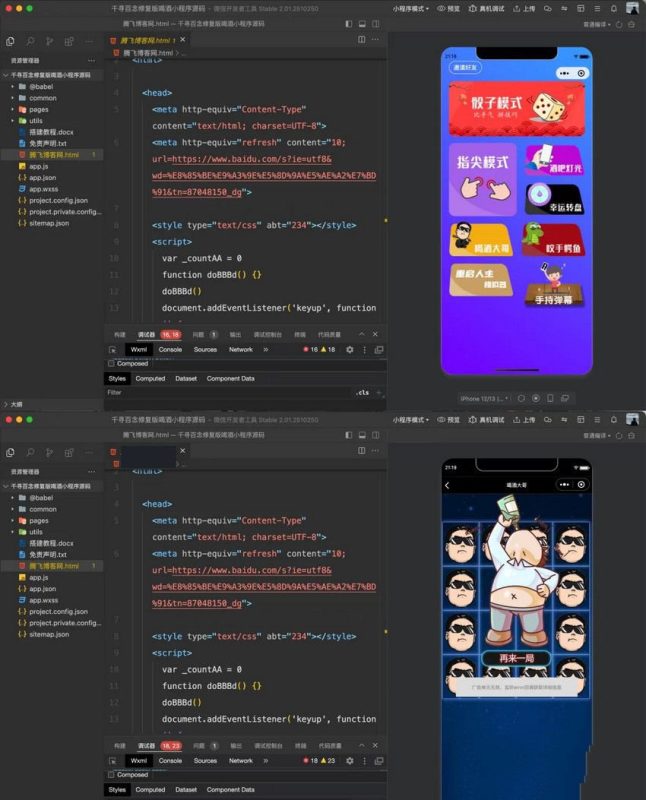The height and width of the screenshot is (800, 646).
Task: Toggle the Composed checkbox in top Styles panel
Action: 111,364
